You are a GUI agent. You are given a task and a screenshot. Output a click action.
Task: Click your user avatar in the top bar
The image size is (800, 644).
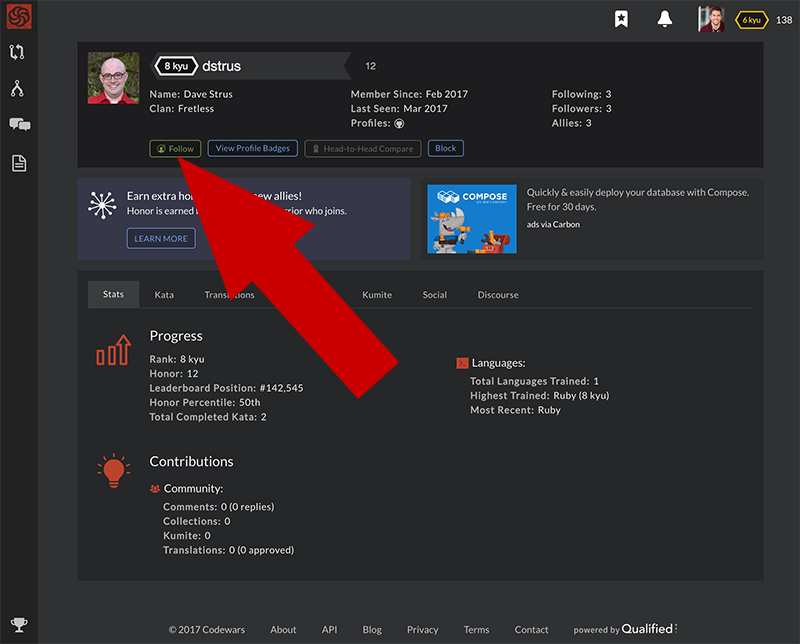click(x=710, y=20)
